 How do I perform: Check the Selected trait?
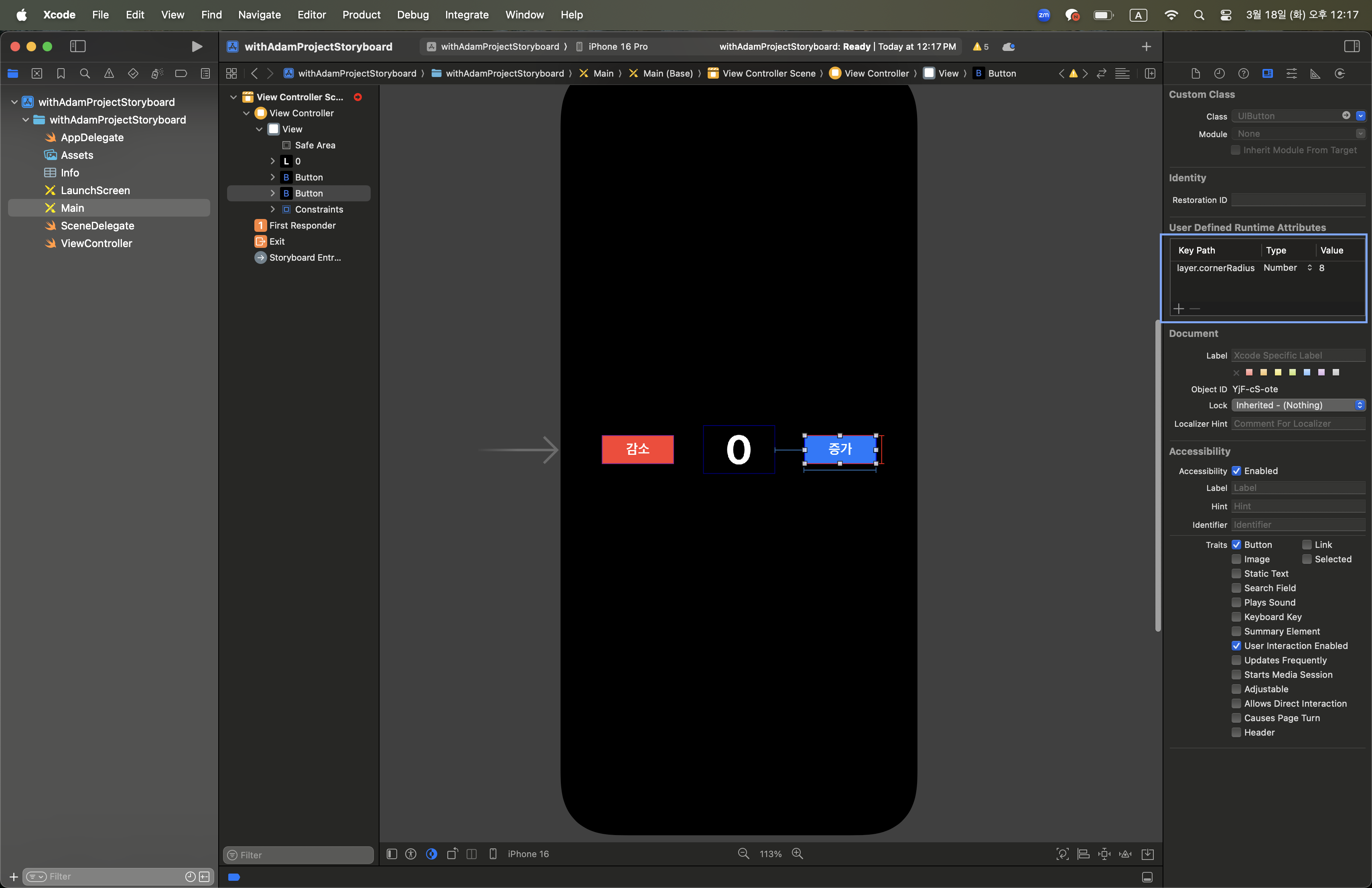click(x=1307, y=559)
